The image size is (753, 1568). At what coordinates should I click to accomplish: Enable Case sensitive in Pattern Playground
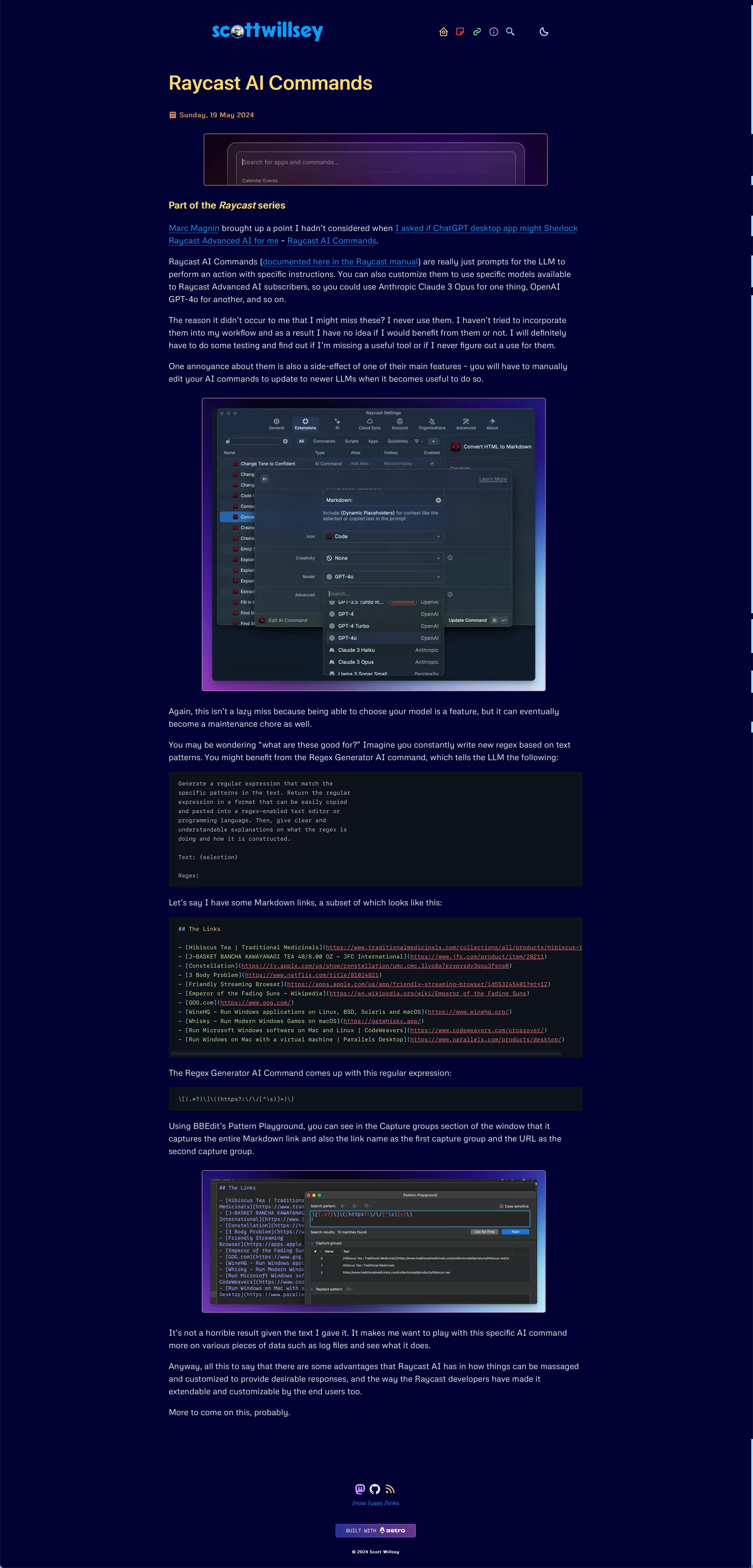[501, 1206]
